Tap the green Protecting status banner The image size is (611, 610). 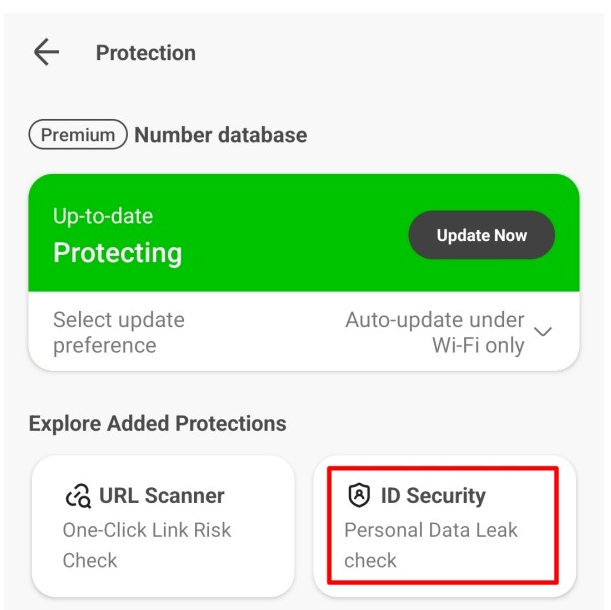(x=304, y=233)
